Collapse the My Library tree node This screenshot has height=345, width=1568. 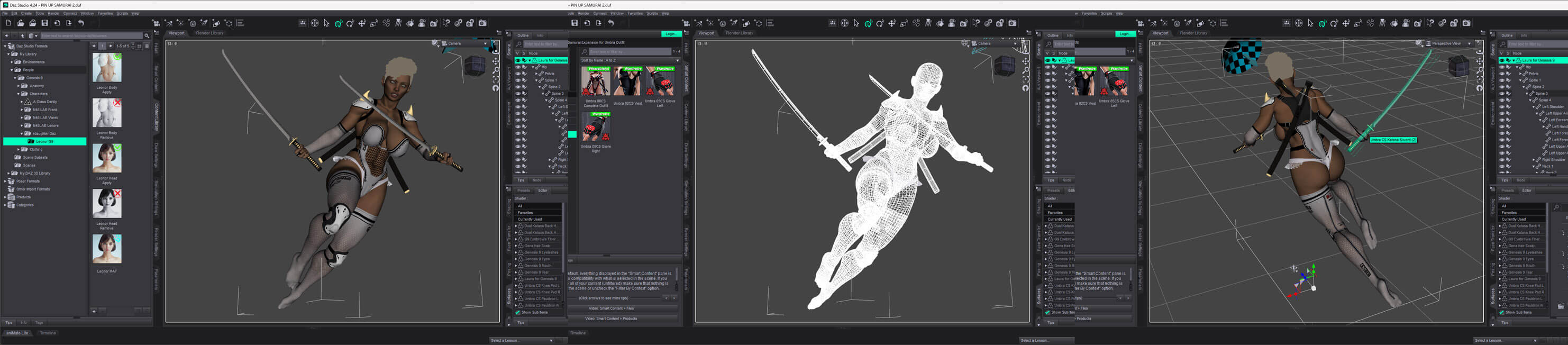click(9, 54)
